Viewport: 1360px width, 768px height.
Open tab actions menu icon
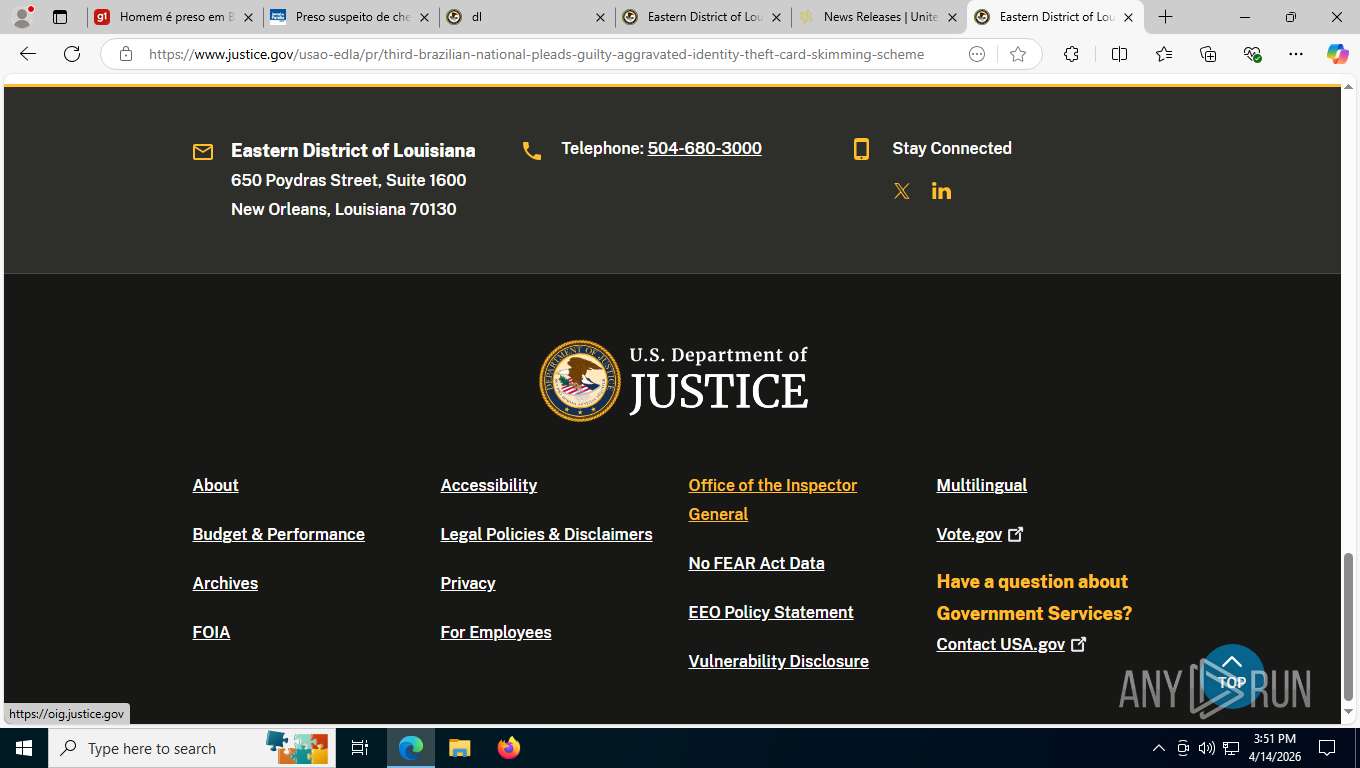coord(60,17)
